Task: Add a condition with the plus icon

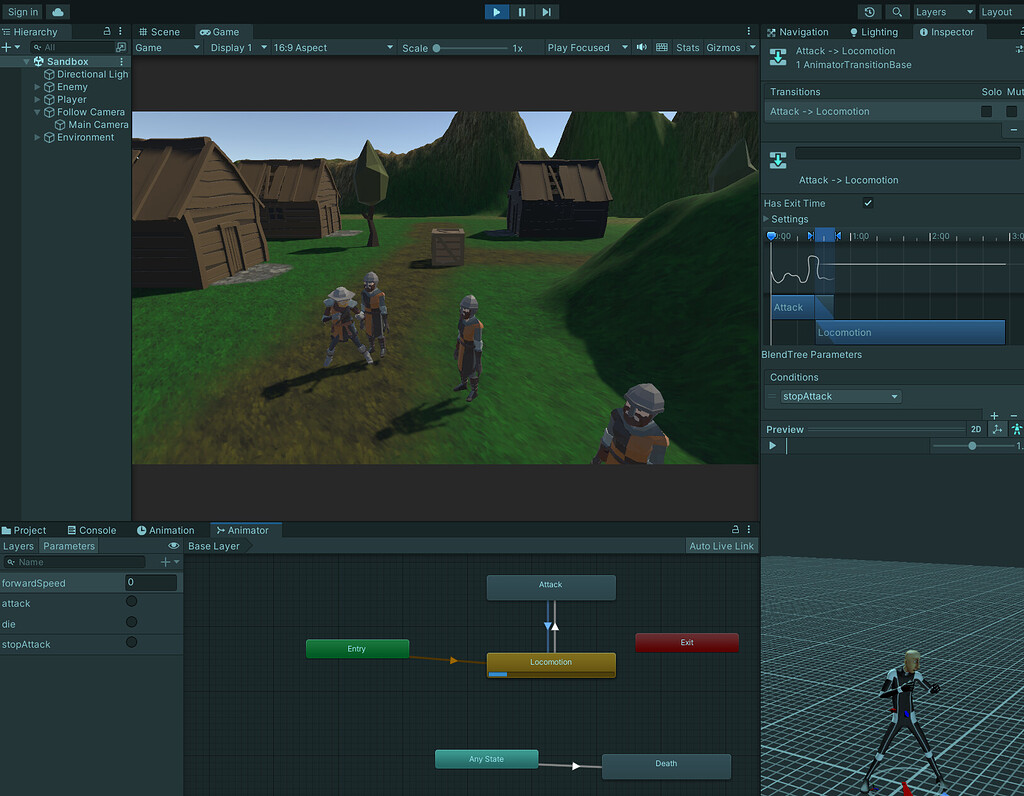Action: point(993,414)
